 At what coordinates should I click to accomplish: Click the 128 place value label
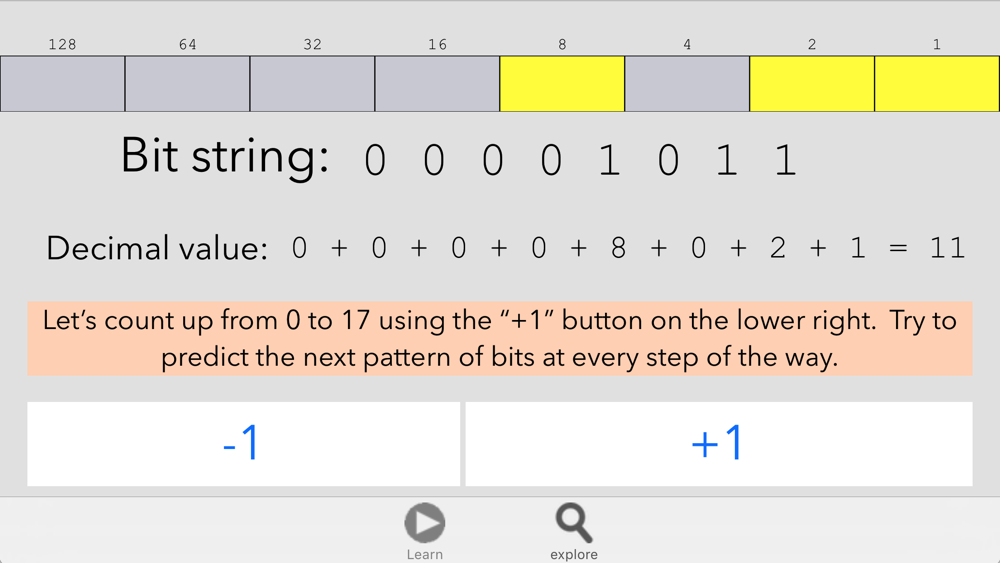(x=62, y=45)
